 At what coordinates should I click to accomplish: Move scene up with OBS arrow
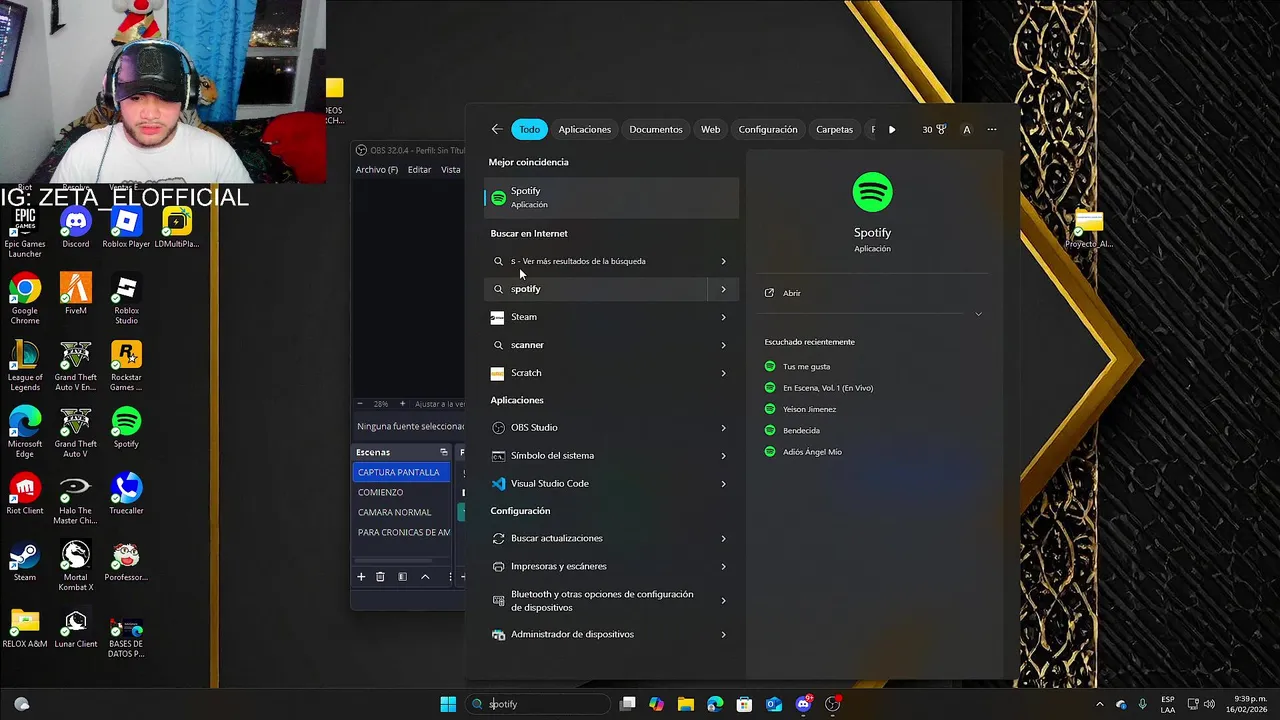pos(425,577)
